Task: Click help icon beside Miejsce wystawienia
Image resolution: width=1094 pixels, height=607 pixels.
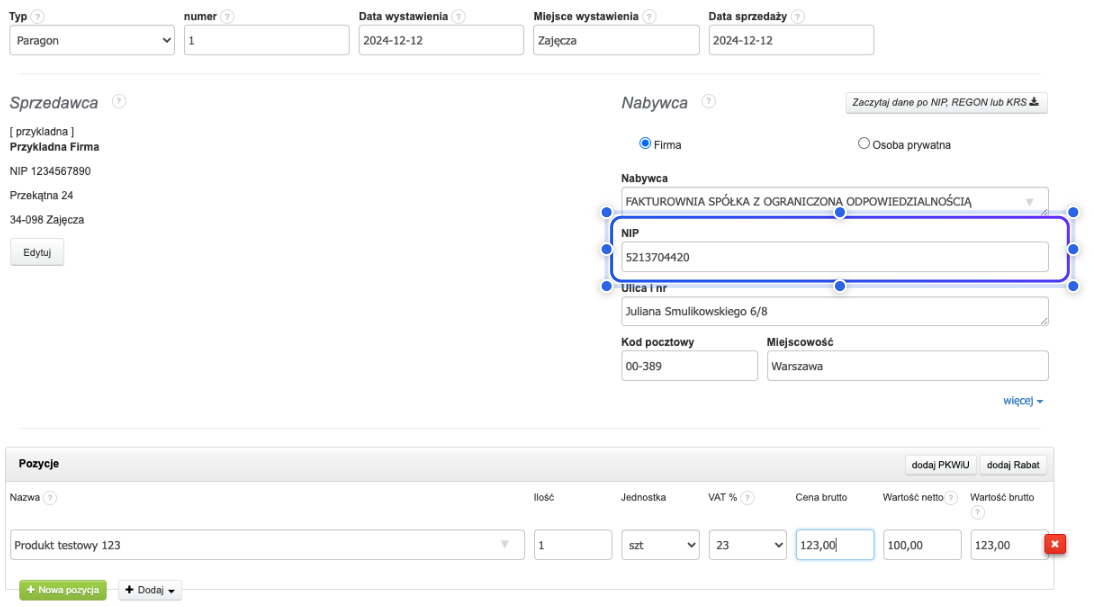Action: pos(650,18)
